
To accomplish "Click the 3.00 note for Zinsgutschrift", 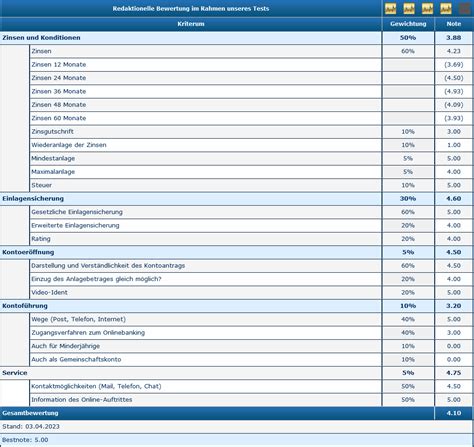I will point(454,132).
